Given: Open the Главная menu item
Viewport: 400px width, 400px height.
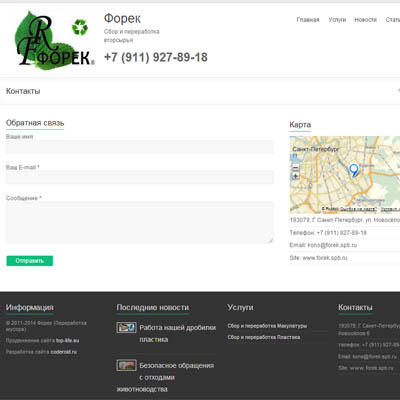Looking at the screenshot, I should [x=308, y=20].
